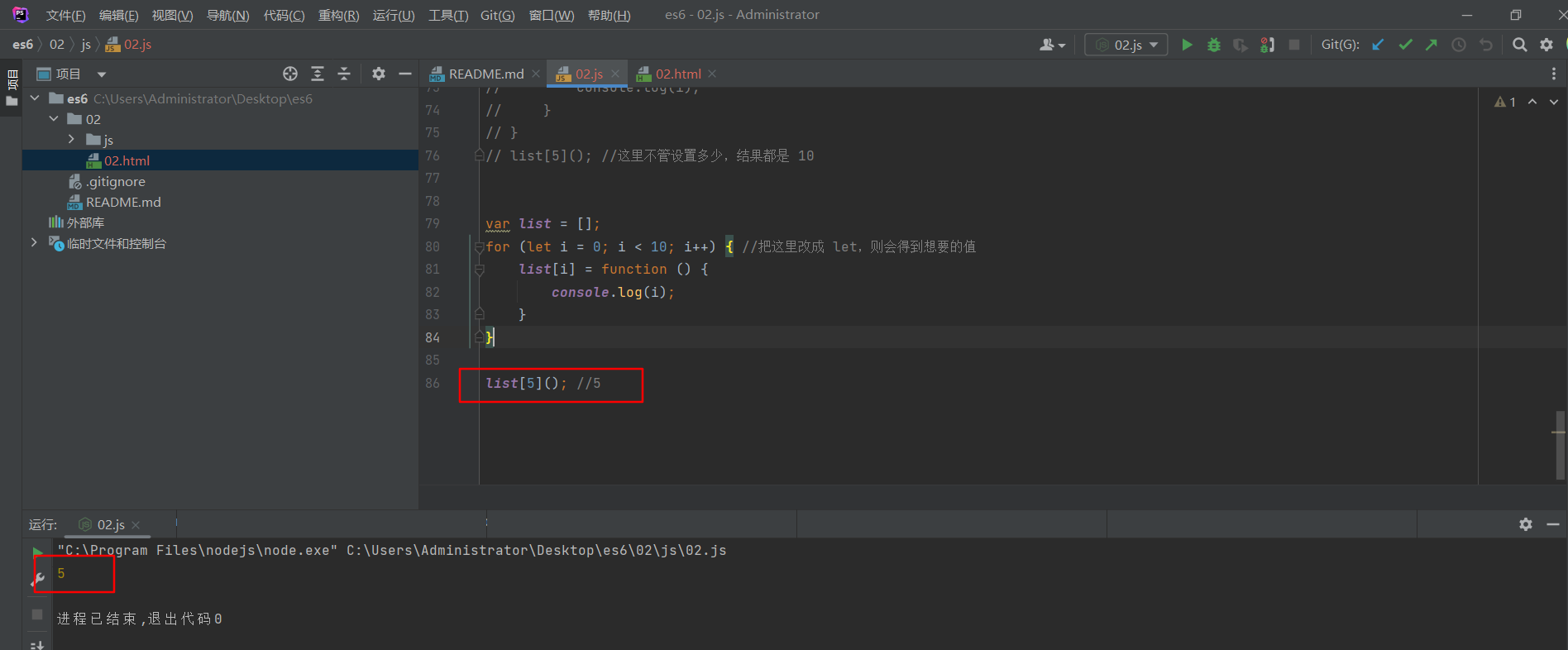Go to next highlighted error arrow
The image size is (1568, 650).
[1554, 102]
